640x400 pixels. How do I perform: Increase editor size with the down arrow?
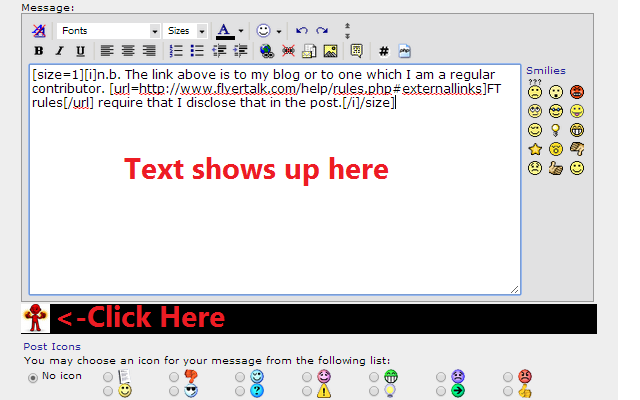(347, 36)
